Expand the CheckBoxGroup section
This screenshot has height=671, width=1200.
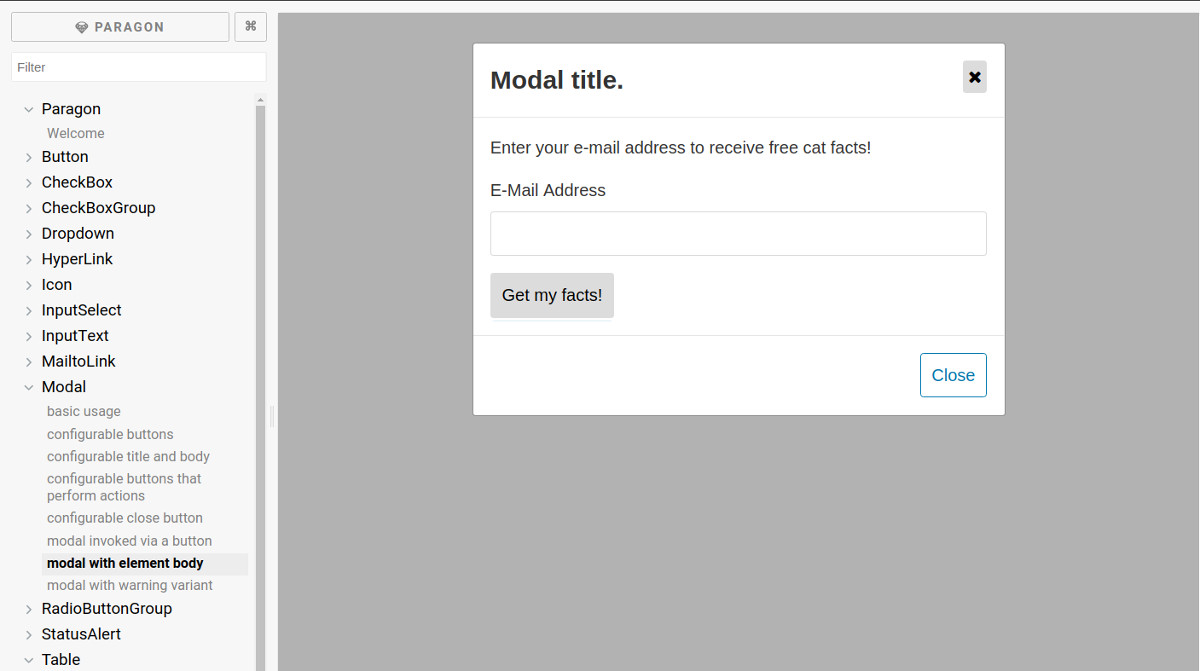28,207
